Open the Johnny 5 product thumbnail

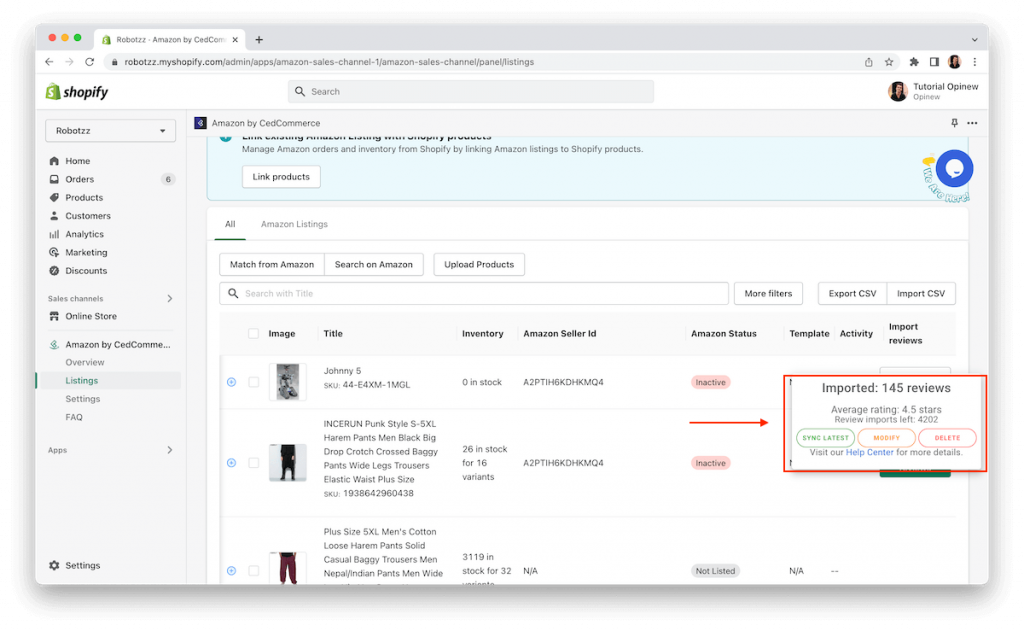click(x=287, y=382)
